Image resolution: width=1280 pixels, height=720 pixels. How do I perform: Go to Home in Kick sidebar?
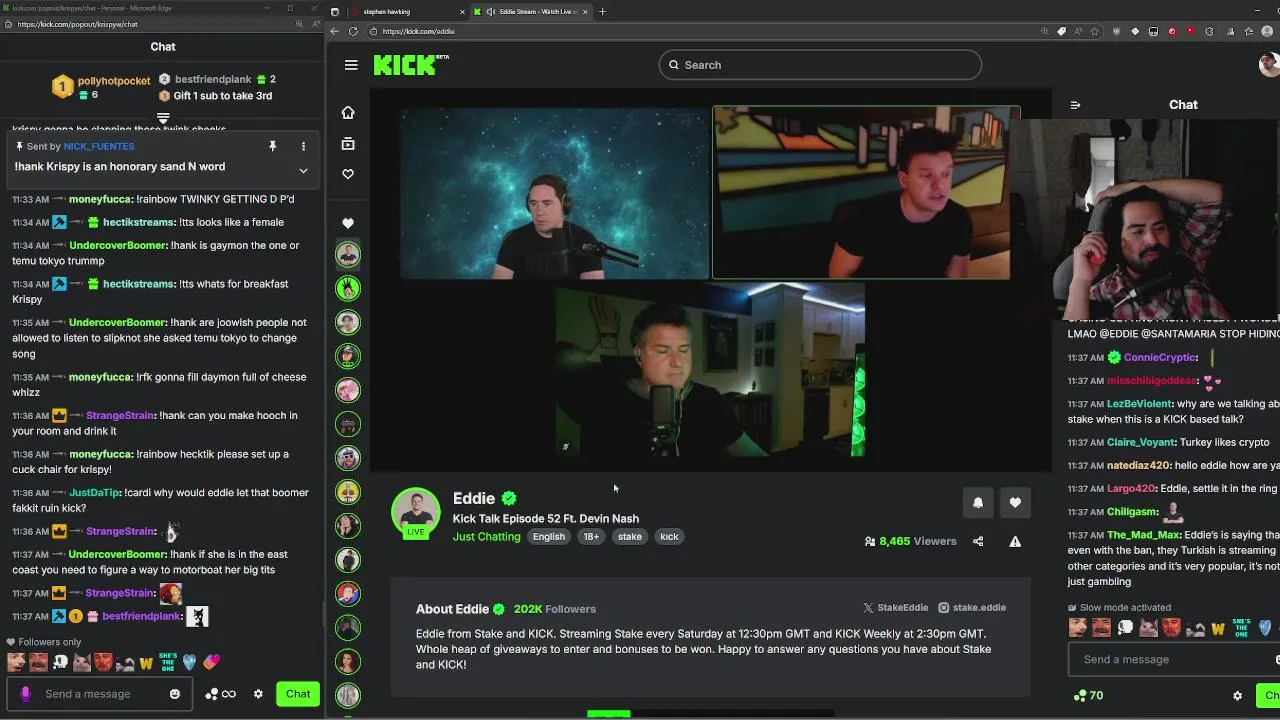pyautogui.click(x=348, y=112)
